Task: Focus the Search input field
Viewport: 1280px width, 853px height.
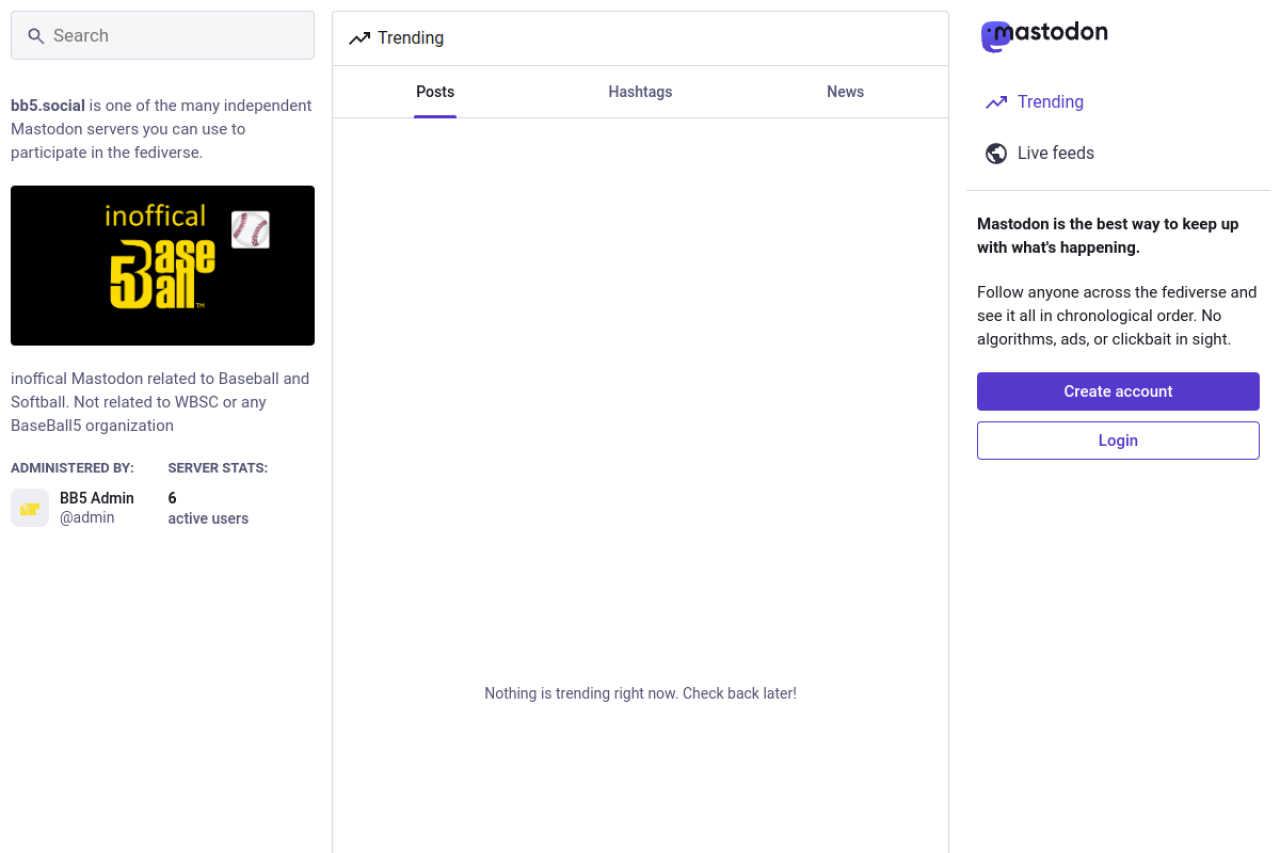Action: 163,36
